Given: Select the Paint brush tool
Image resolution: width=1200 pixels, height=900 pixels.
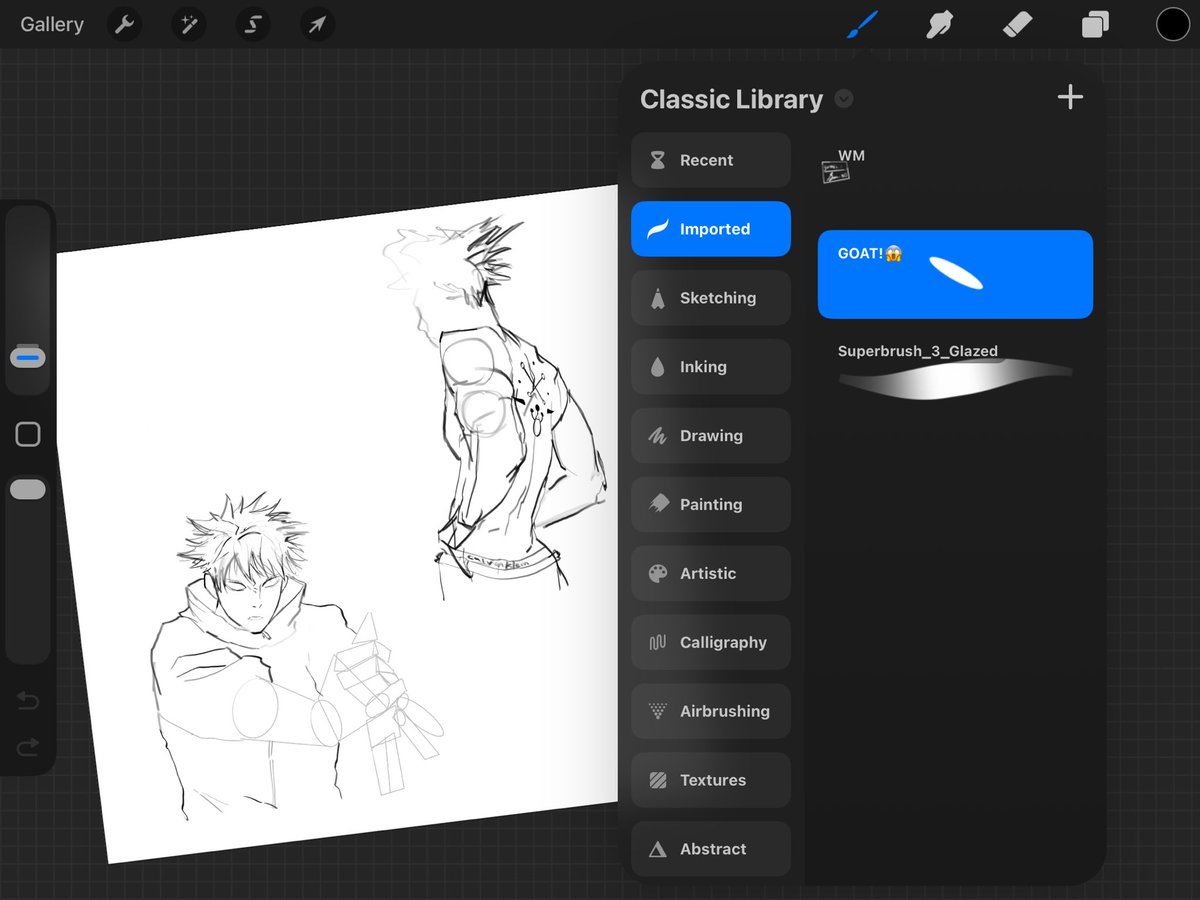Looking at the screenshot, I should [862, 24].
